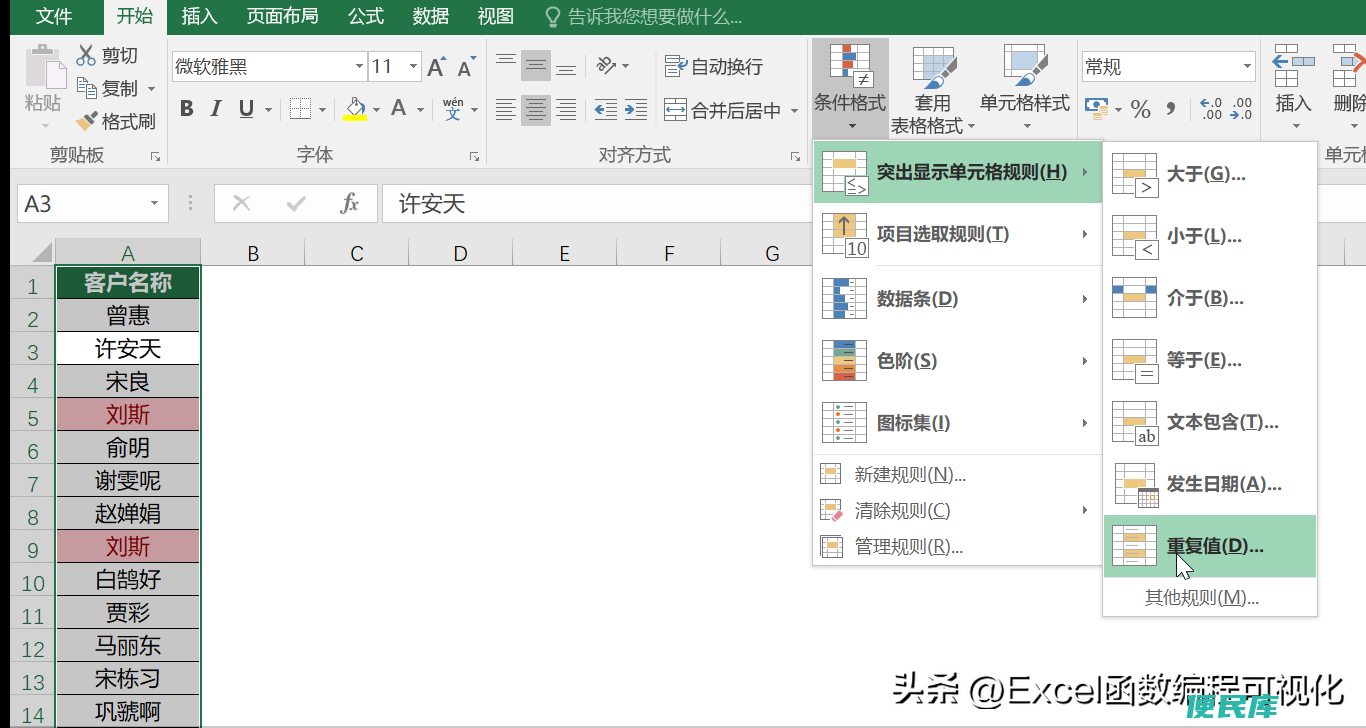Open the Conditional Formatting (条件格式) button
1366x728 pixels.
(850, 88)
